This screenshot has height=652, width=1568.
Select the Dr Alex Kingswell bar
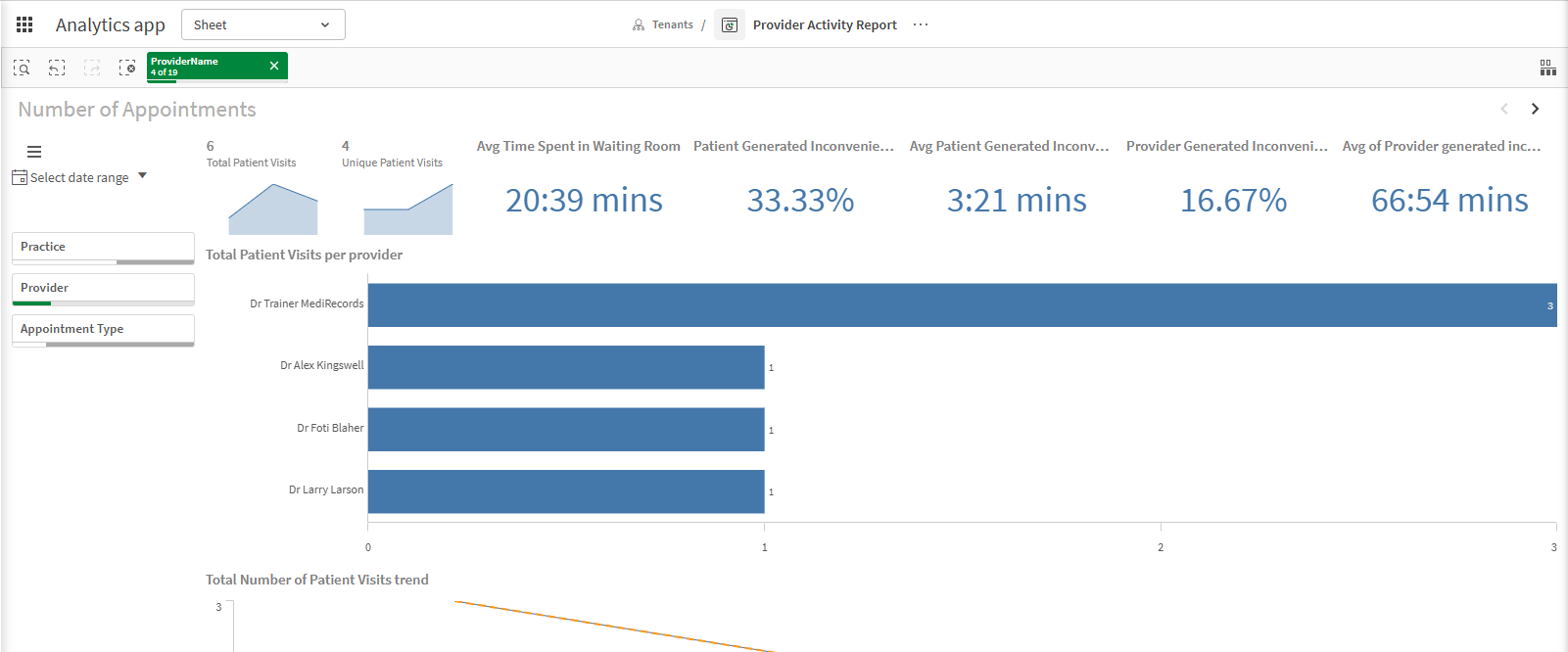coord(566,367)
